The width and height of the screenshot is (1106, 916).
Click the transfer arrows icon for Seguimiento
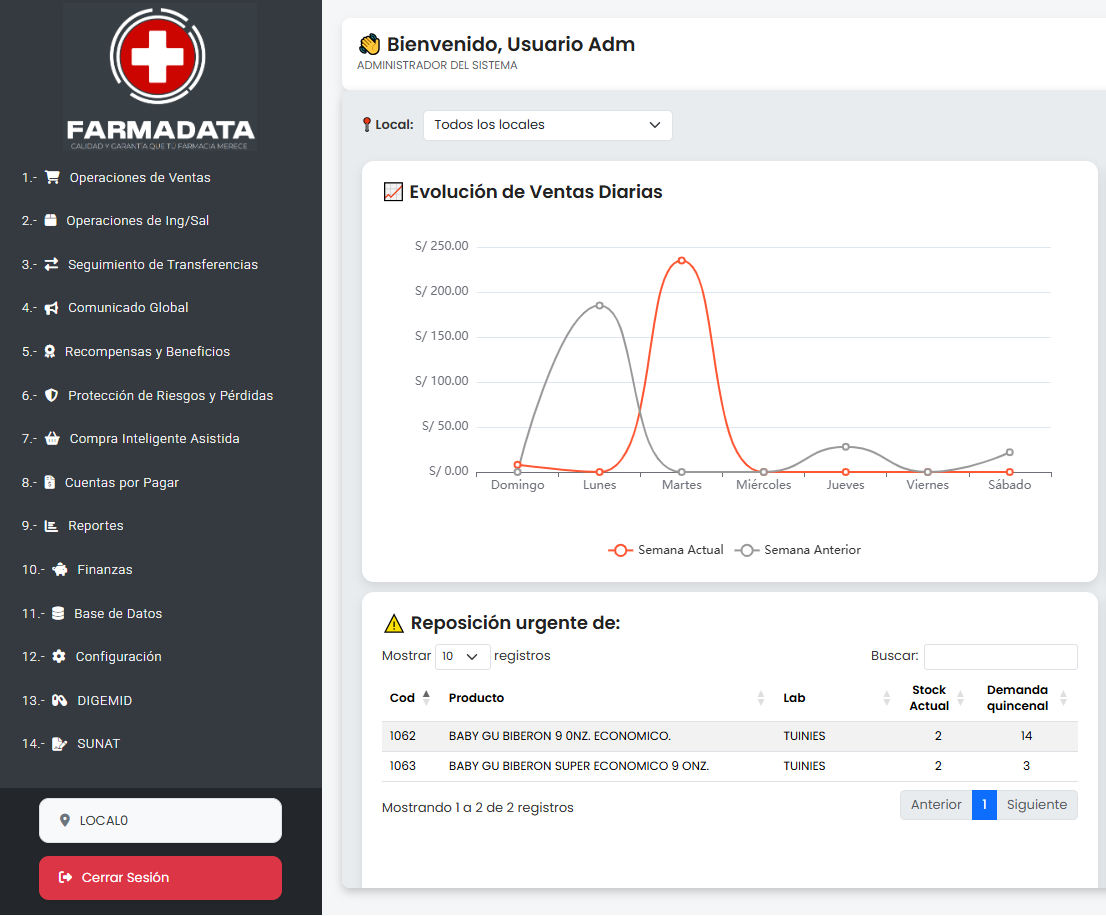tap(52, 265)
